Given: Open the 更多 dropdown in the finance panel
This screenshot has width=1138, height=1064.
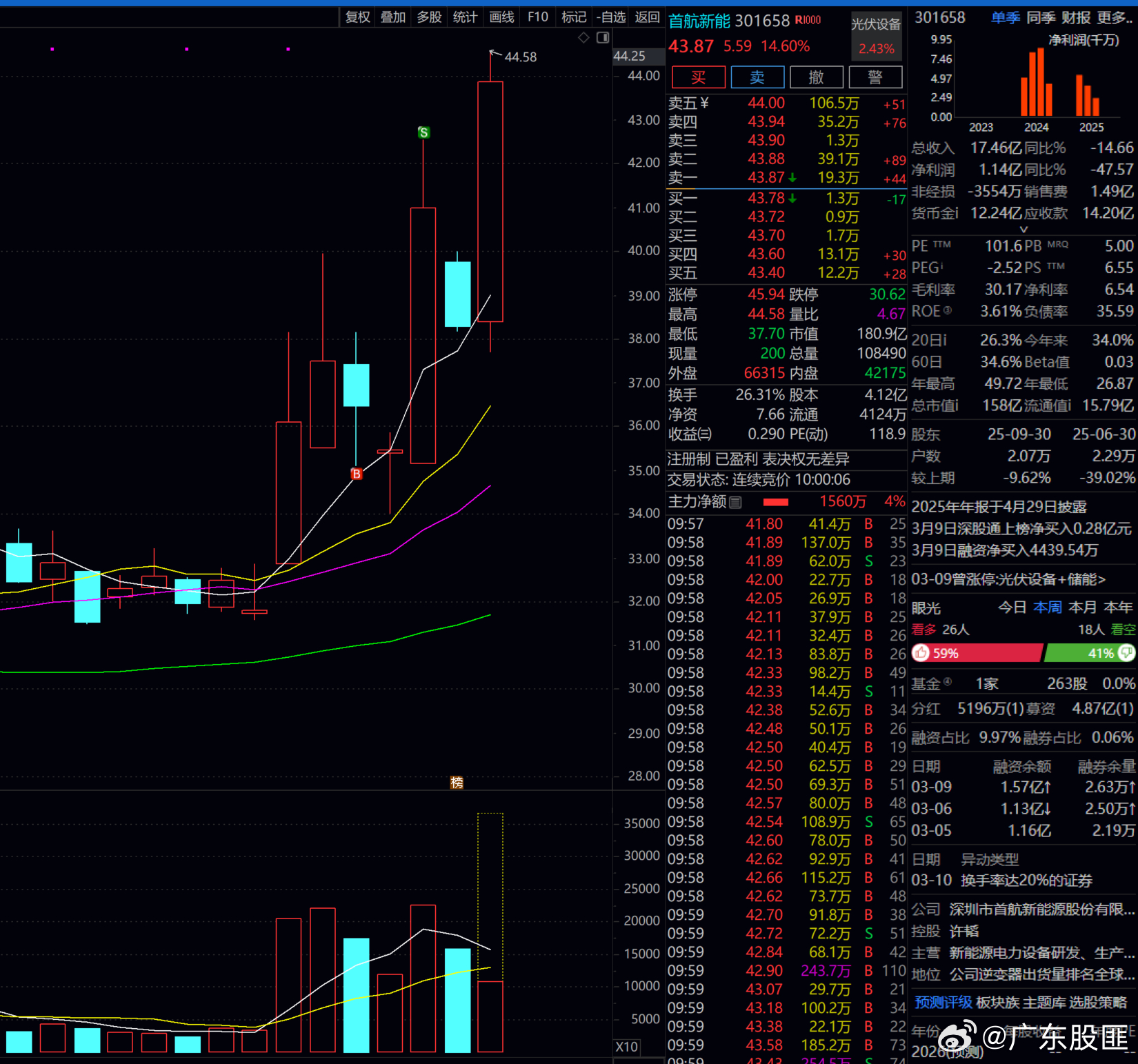Looking at the screenshot, I should 1115,17.
